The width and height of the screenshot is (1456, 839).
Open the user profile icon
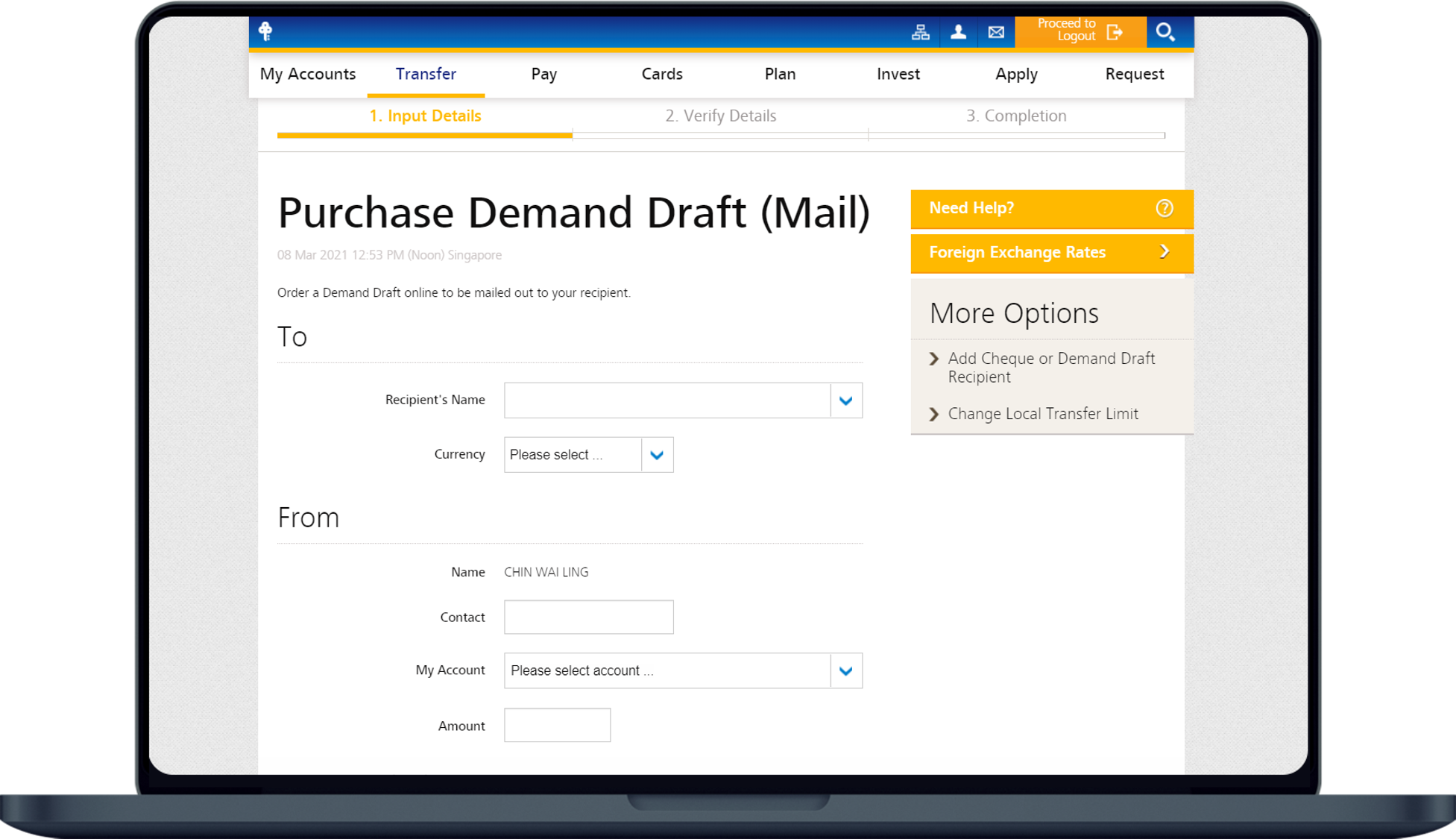pos(959,32)
